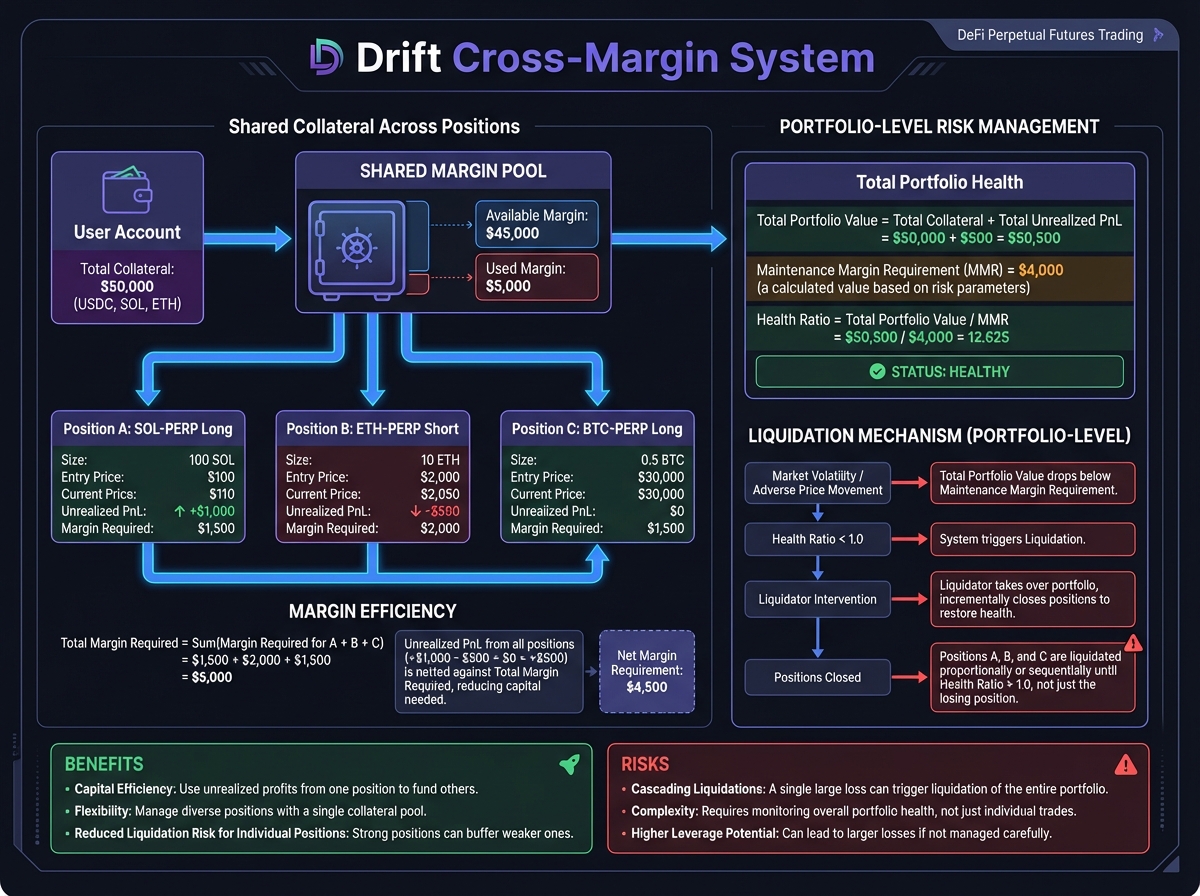1200x896 pixels.
Task: Click the warning triangle in Risks header
Action: pyautogui.click(x=1126, y=765)
